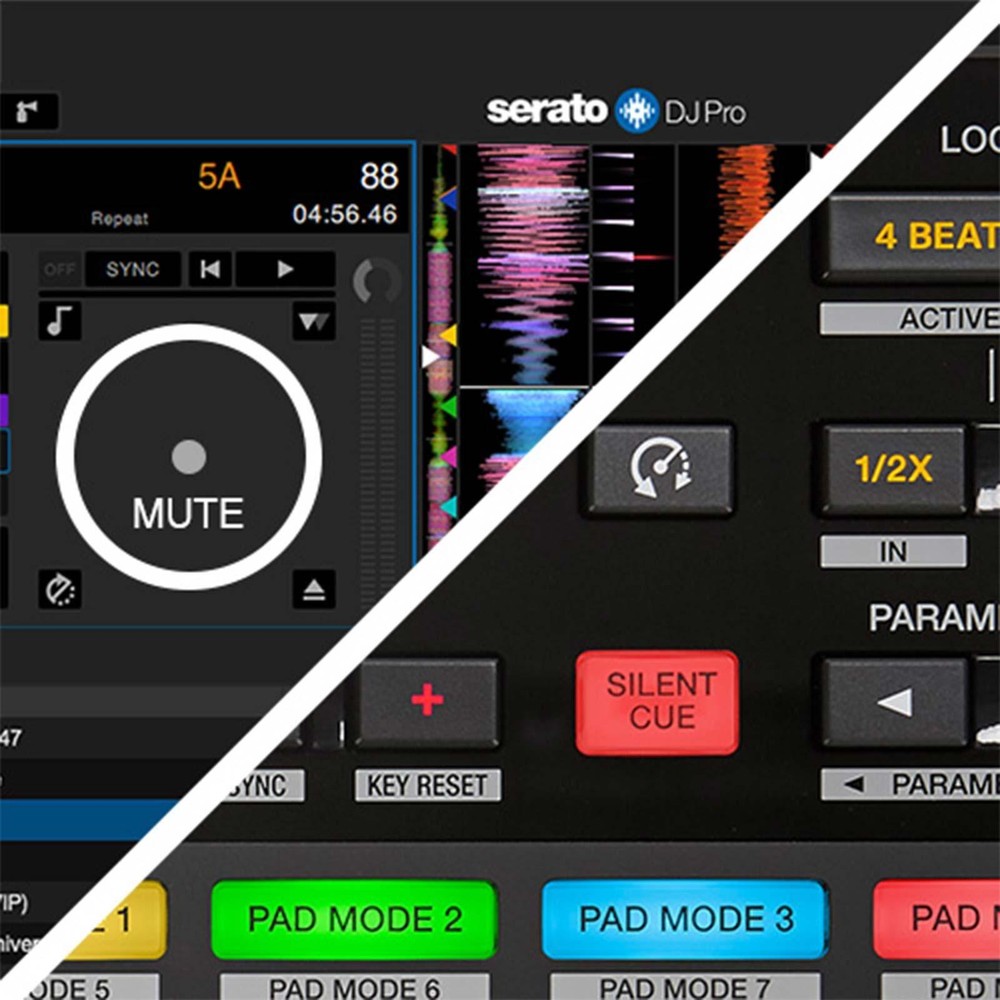Toggle the OFF button beside SYNC
The width and height of the screenshot is (1000, 1000).
(59, 269)
